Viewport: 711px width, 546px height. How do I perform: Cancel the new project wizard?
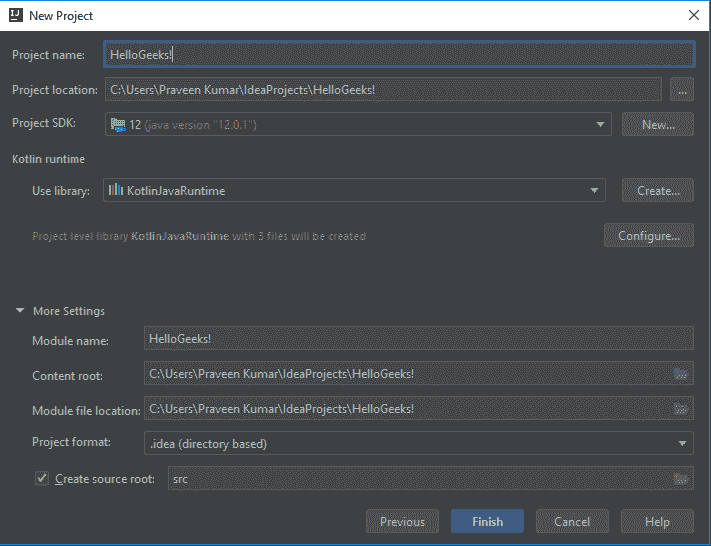click(572, 521)
